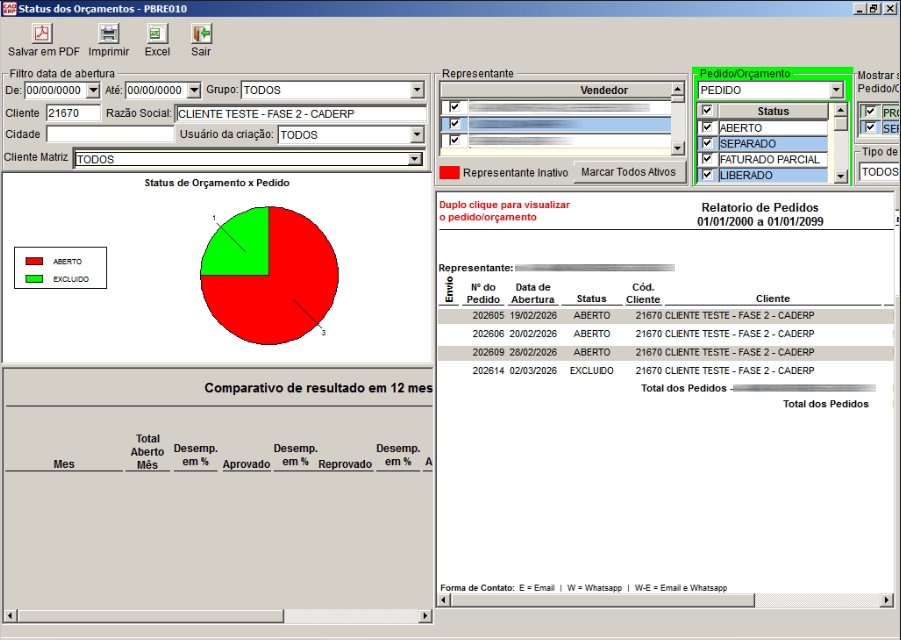Click Data de Abertura column header
This screenshot has height=640, width=901.
533,293
